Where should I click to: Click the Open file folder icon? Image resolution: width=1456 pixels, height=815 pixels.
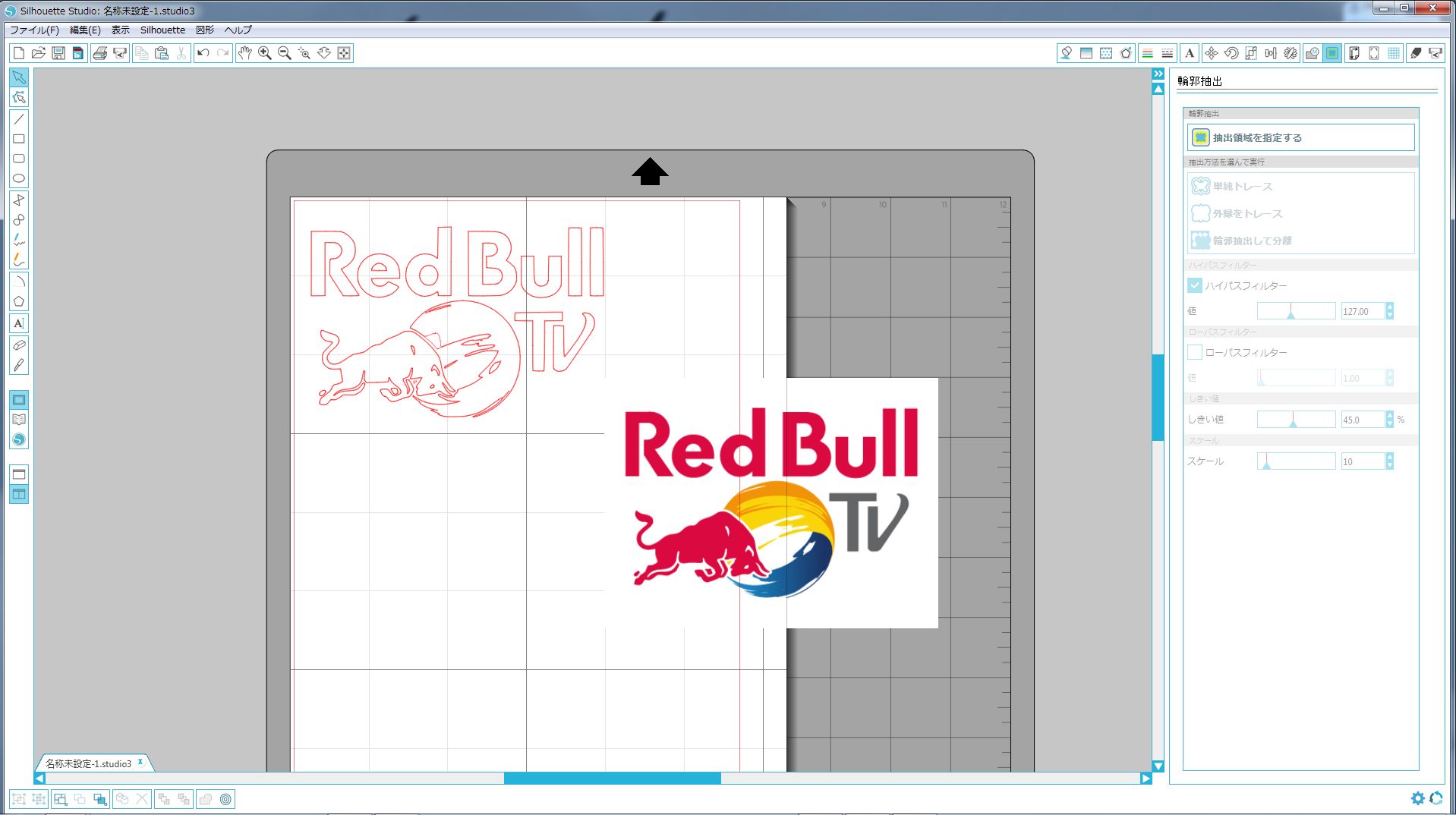[x=39, y=53]
